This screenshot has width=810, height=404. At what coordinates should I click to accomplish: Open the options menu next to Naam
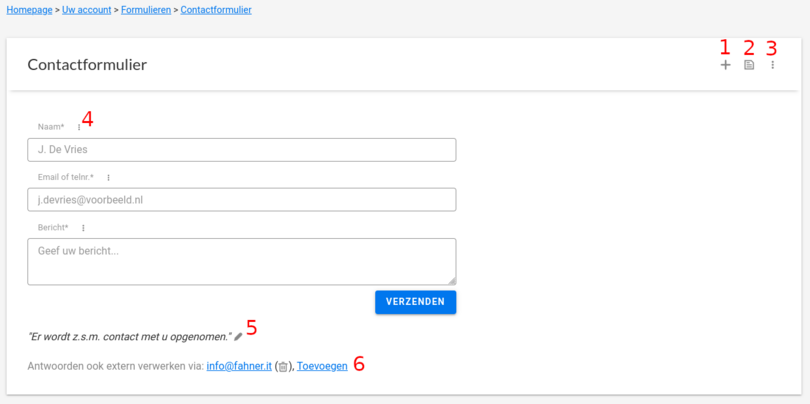(x=79, y=127)
